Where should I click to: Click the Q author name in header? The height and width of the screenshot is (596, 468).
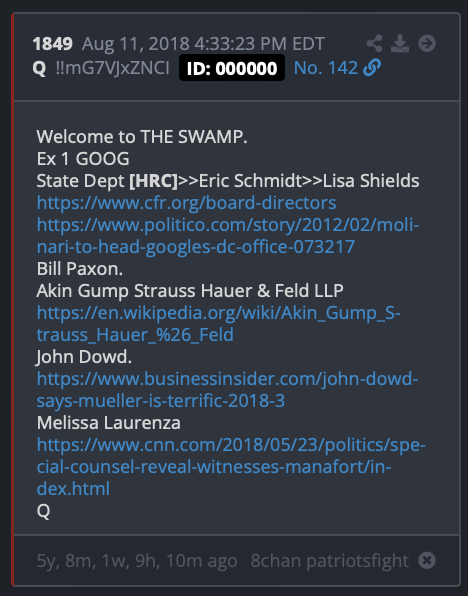point(39,68)
